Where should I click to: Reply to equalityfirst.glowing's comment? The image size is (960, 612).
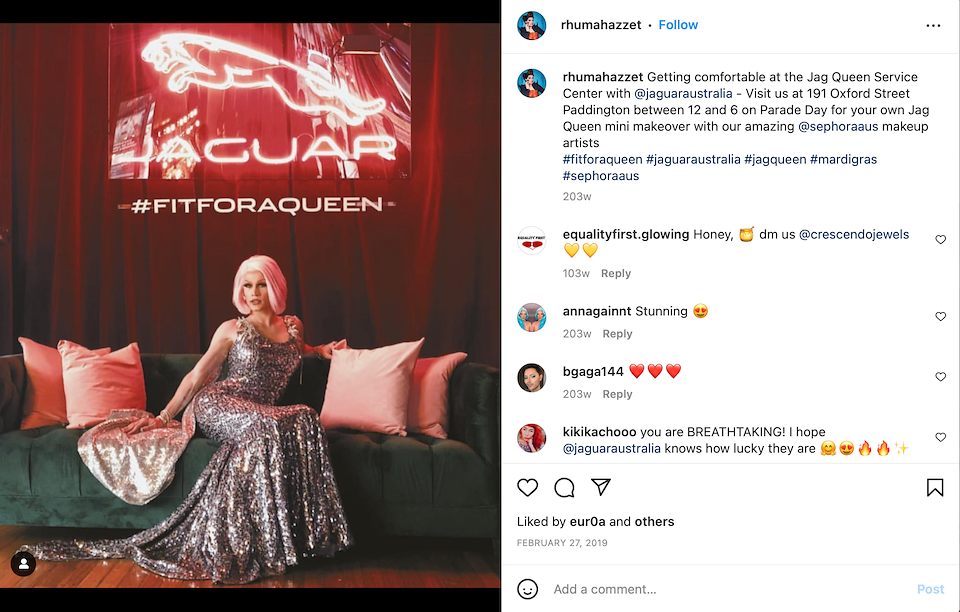(x=616, y=273)
